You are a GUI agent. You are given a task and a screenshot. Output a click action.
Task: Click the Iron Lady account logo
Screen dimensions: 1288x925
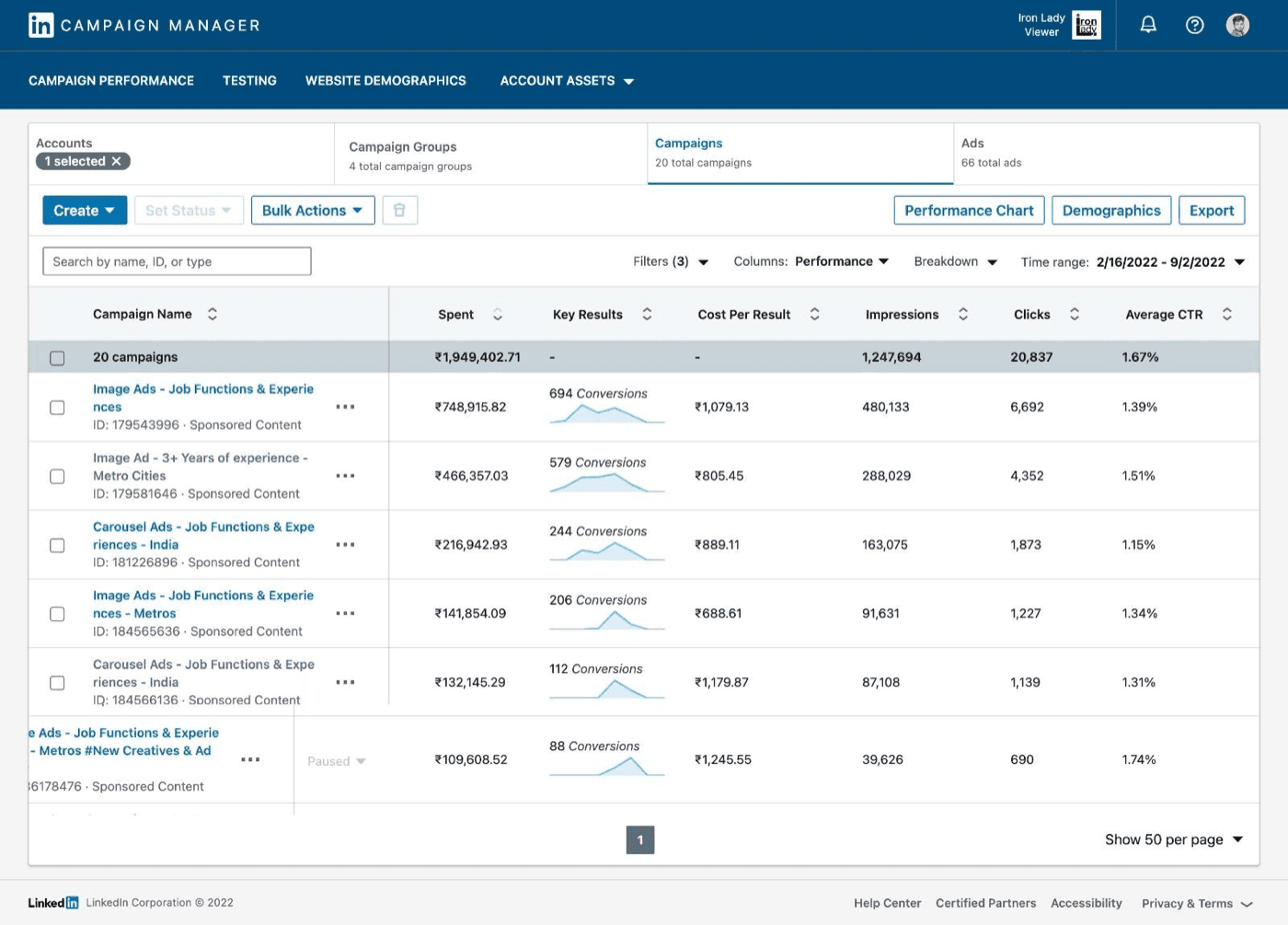[1087, 25]
